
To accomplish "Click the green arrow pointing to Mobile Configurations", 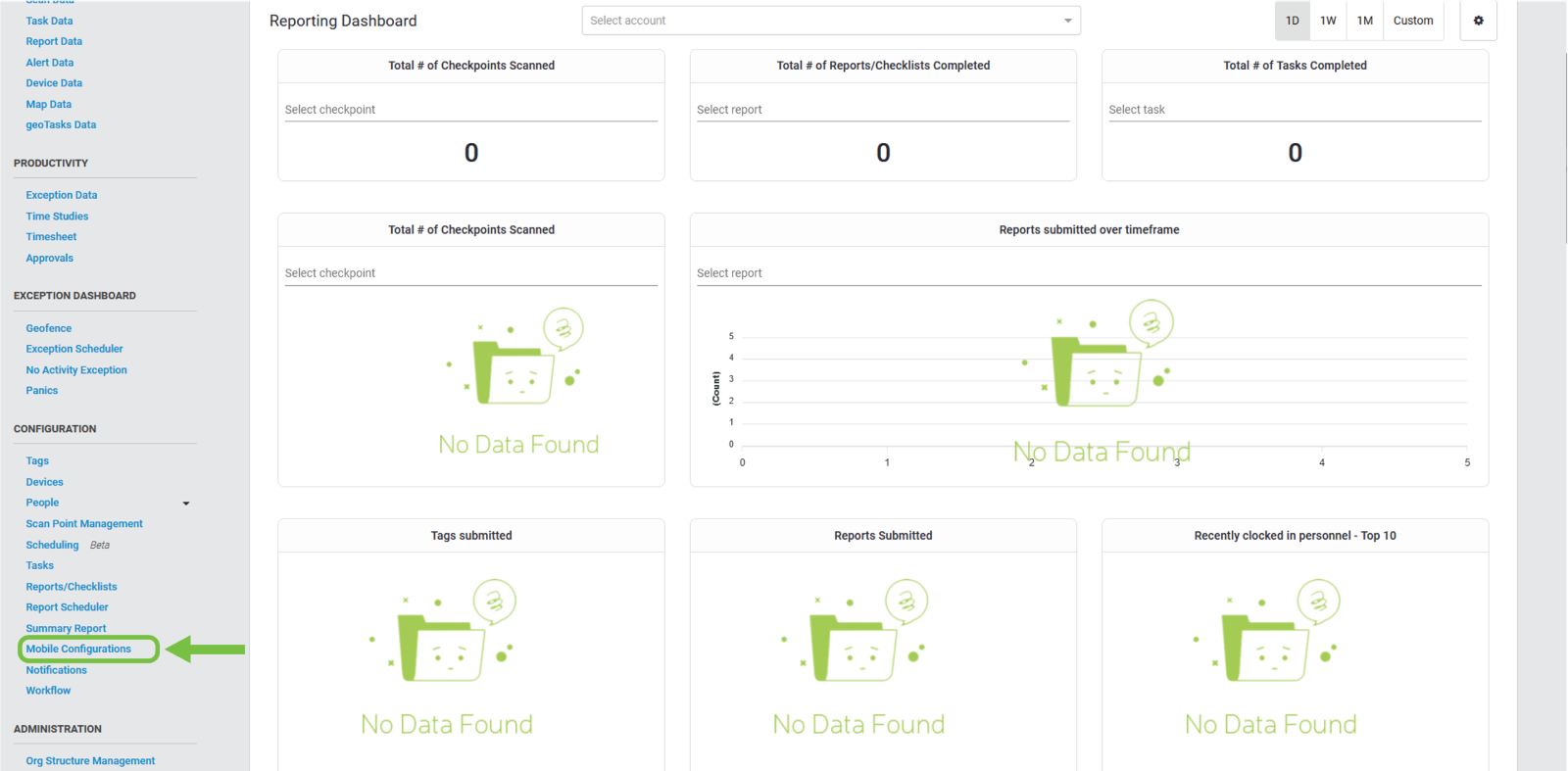I will click(206, 650).
